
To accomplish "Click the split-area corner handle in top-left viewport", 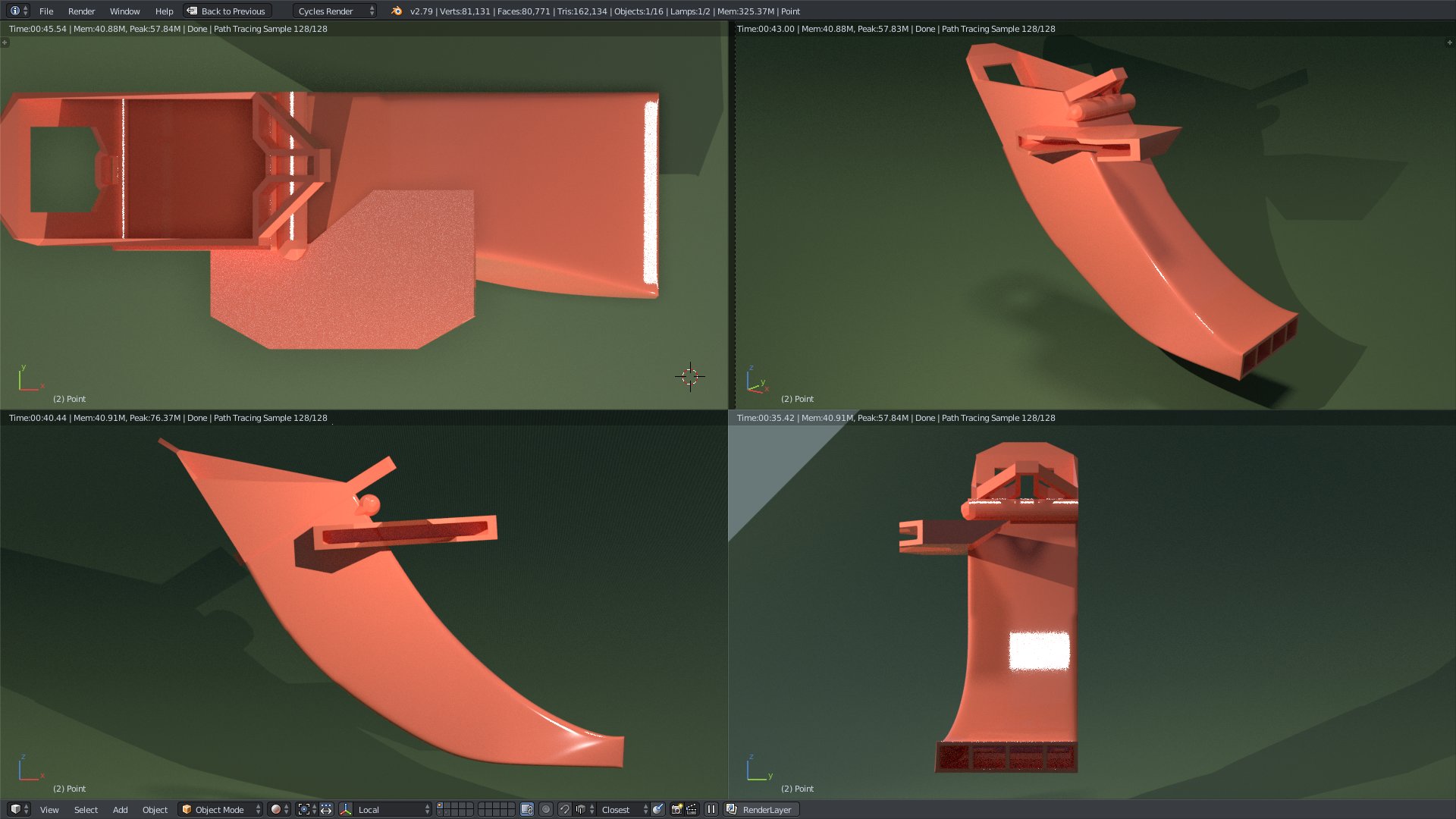I will point(5,42).
